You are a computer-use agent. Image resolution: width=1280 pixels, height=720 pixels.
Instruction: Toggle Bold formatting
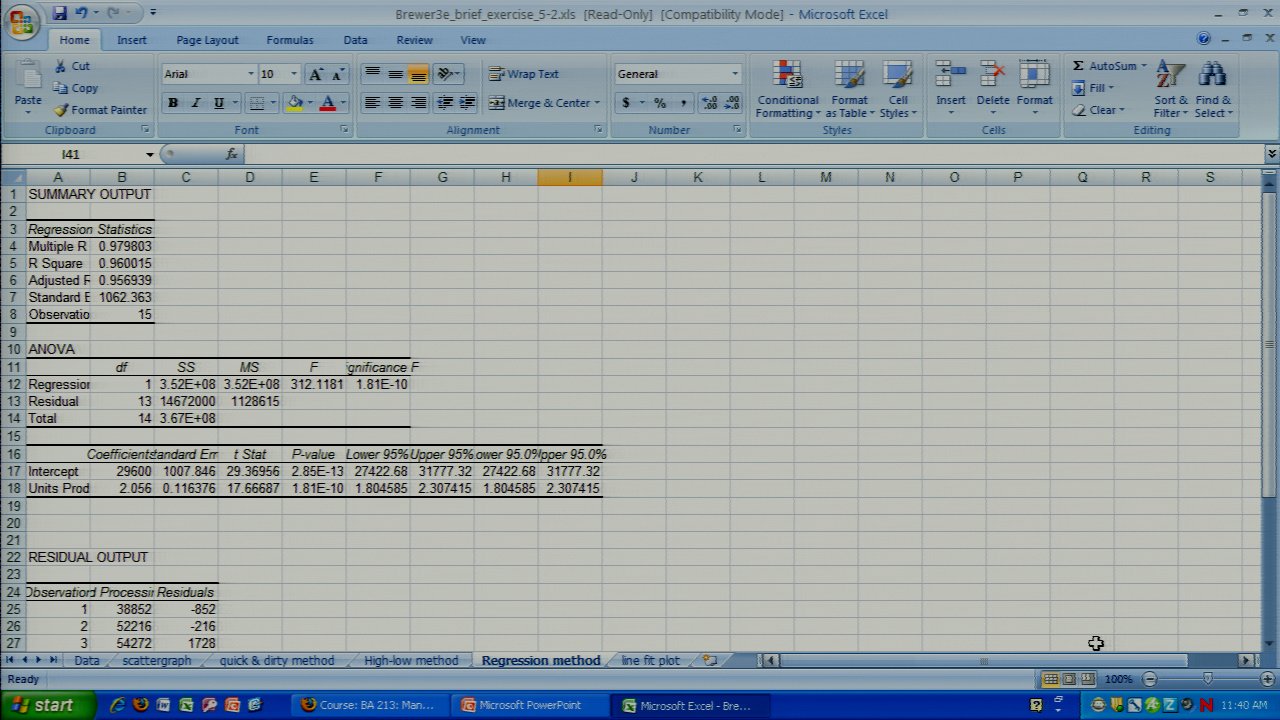click(173, 103)
